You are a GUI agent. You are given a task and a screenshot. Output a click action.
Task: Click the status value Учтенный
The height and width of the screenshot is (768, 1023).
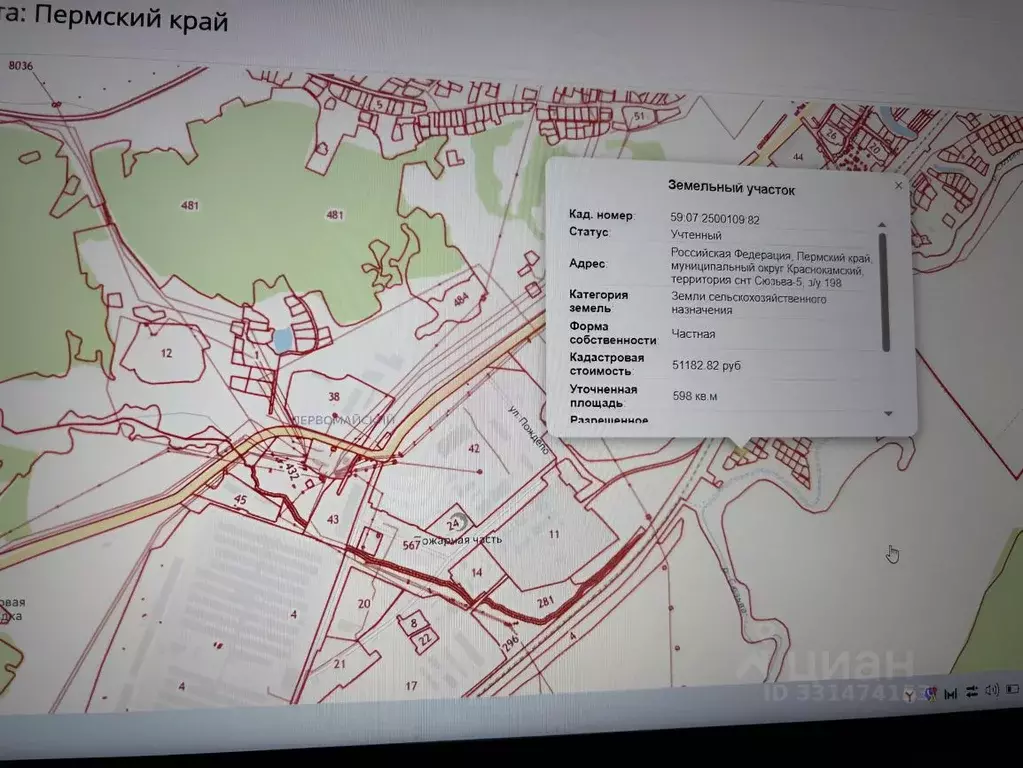click(696, 235)
